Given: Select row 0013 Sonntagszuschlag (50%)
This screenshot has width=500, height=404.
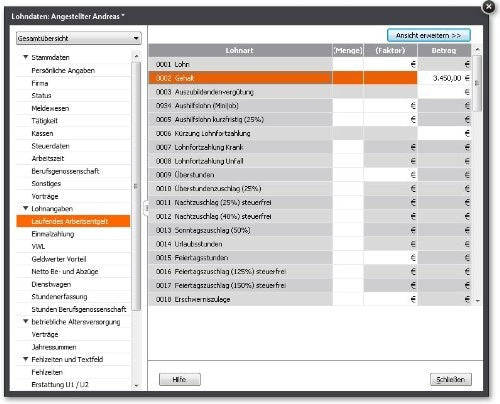Looking at the screenshot, I should 310,230.
